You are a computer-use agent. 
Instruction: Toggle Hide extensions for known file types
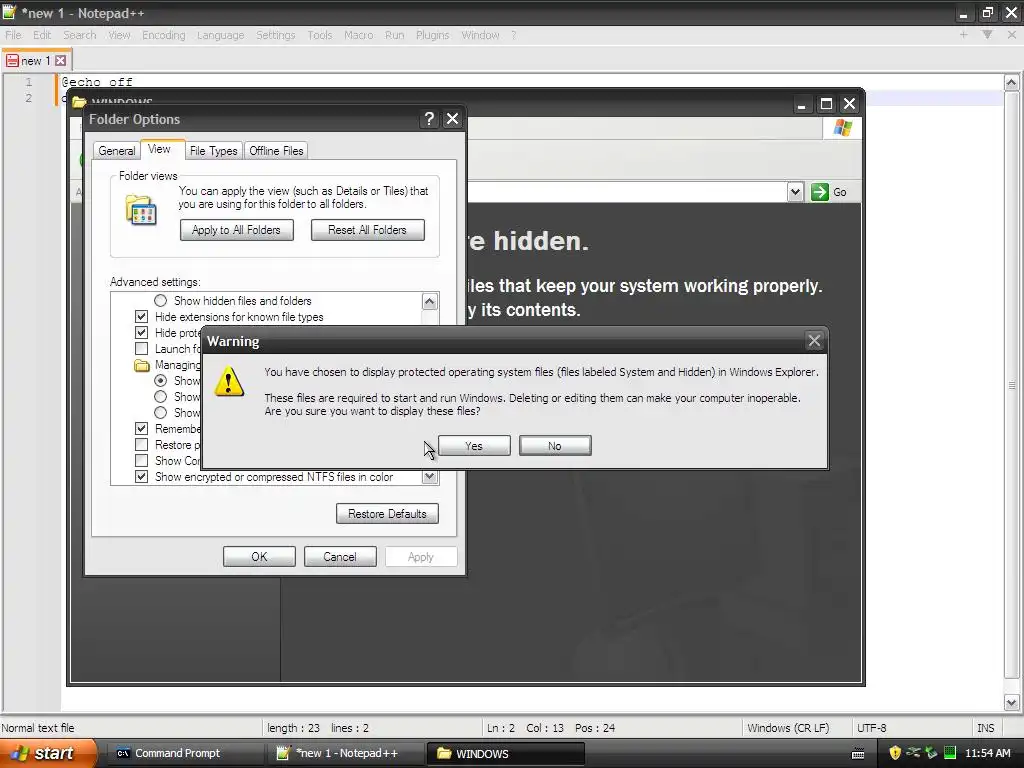(x=142, y=317)
